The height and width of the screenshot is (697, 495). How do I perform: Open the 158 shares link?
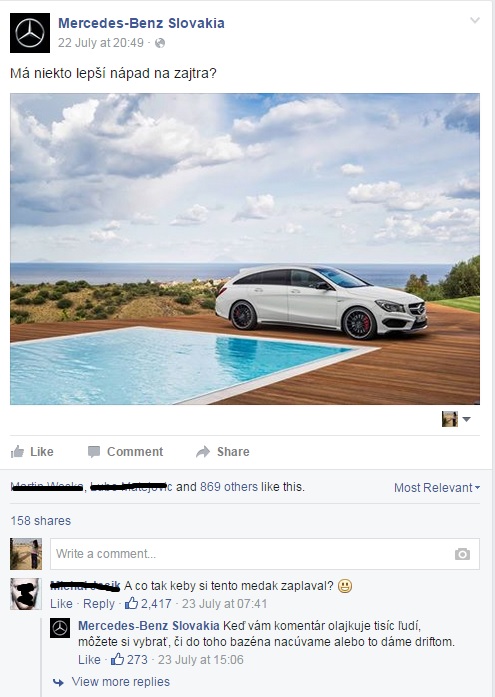pyautogui.click(x=40, y=521)
